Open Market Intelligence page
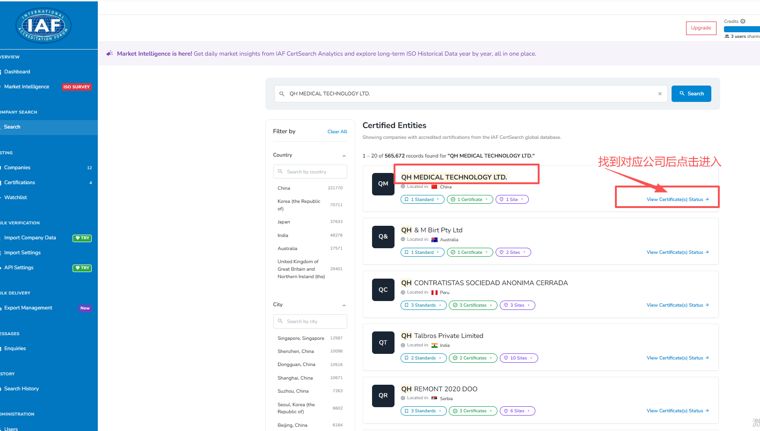The height and width of the screenshot is (431, 760). 27,87
